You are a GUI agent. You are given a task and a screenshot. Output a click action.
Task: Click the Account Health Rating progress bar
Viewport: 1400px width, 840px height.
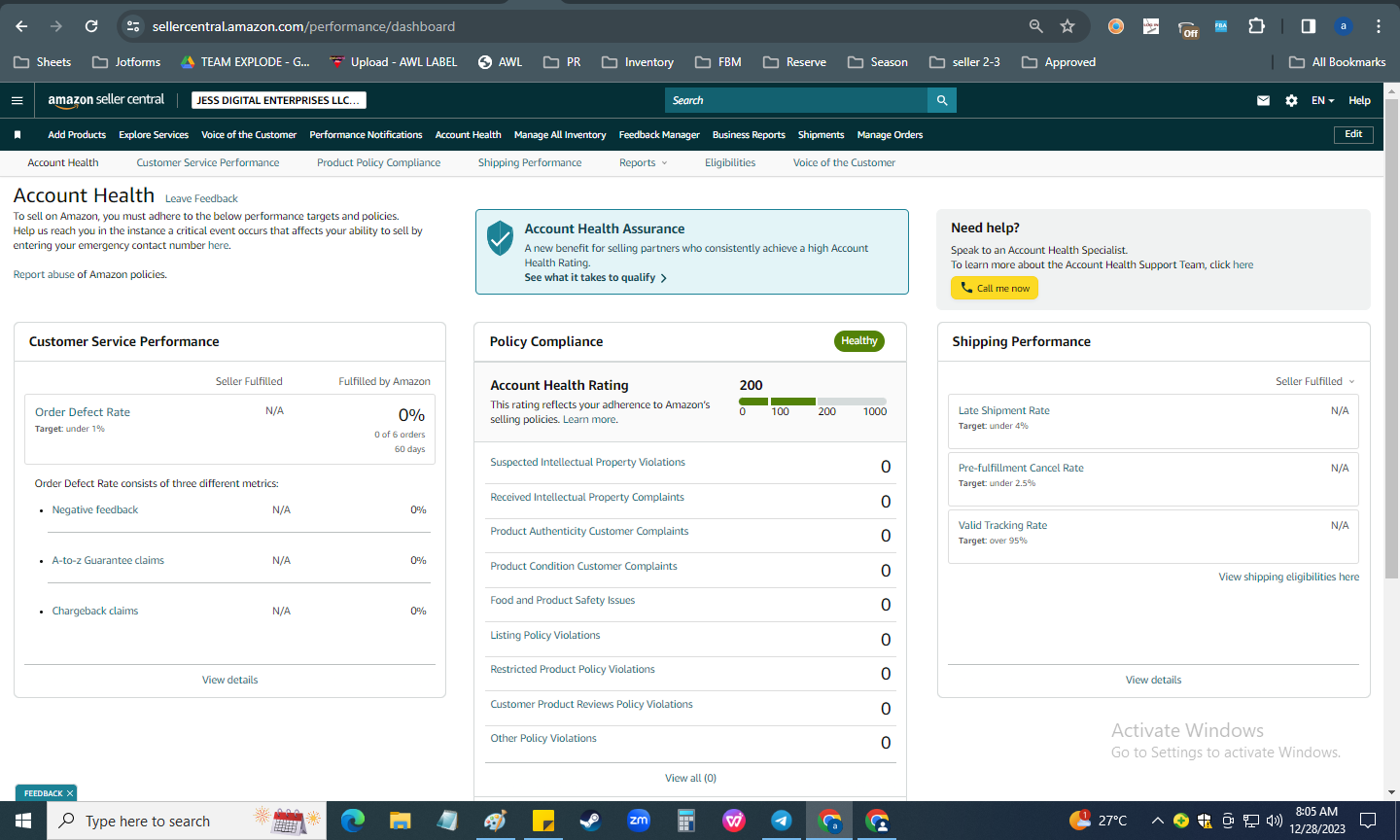(813, 402)
